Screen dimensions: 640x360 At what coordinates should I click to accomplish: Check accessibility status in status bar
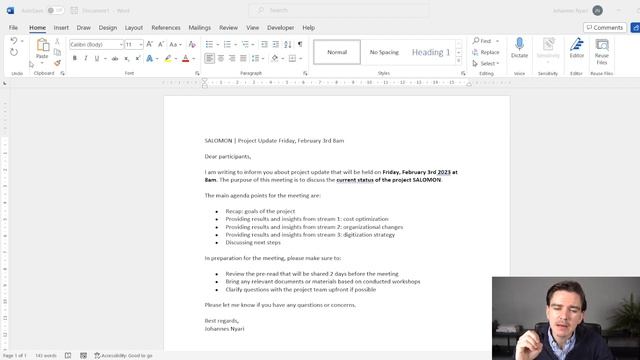tap(123, 356)
